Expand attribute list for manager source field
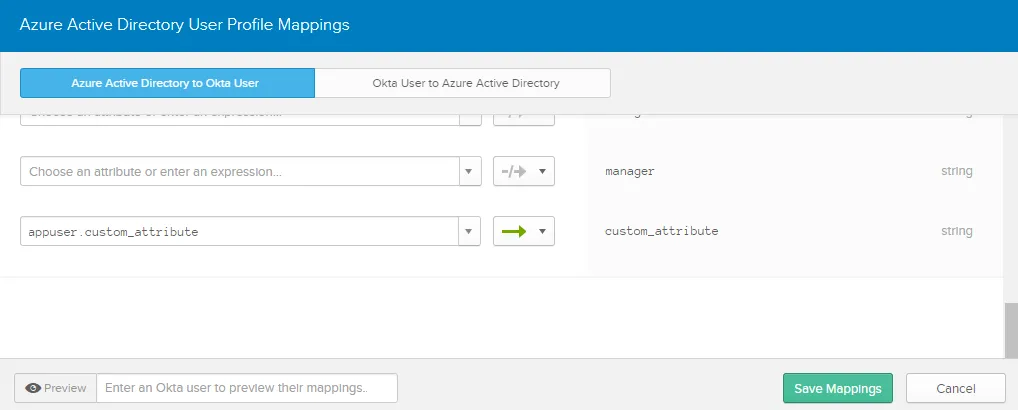The image size is (1018, 410). pyautogui.click(x=470, y=171)
